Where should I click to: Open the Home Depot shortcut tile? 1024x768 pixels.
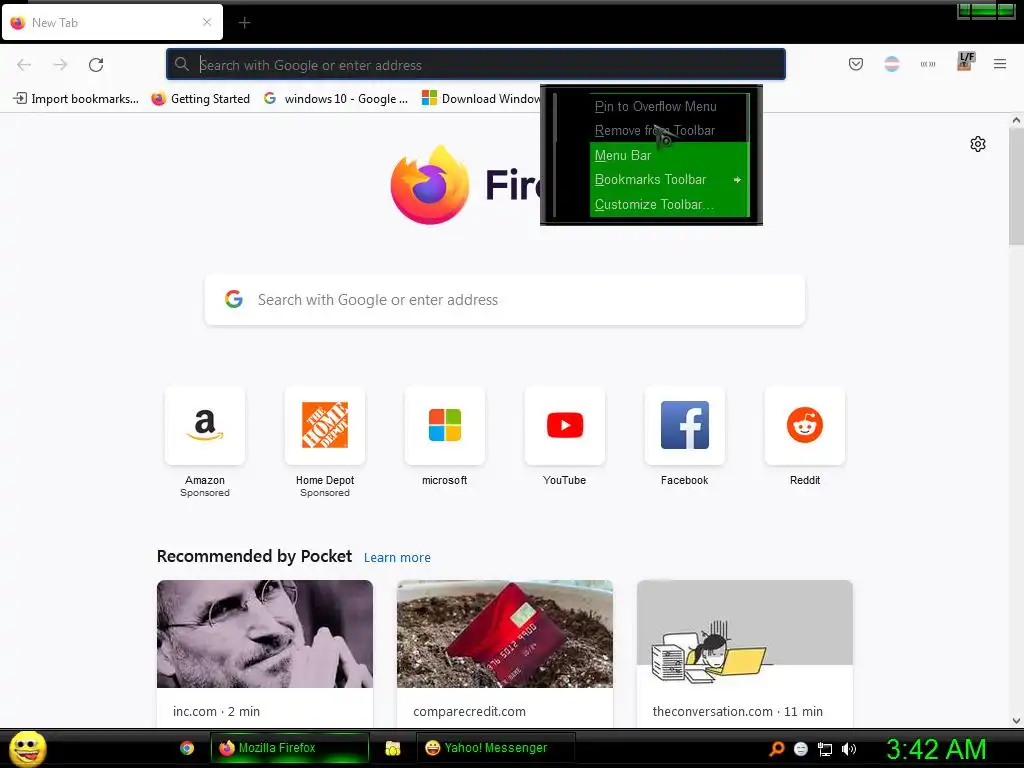coord(325,425)
